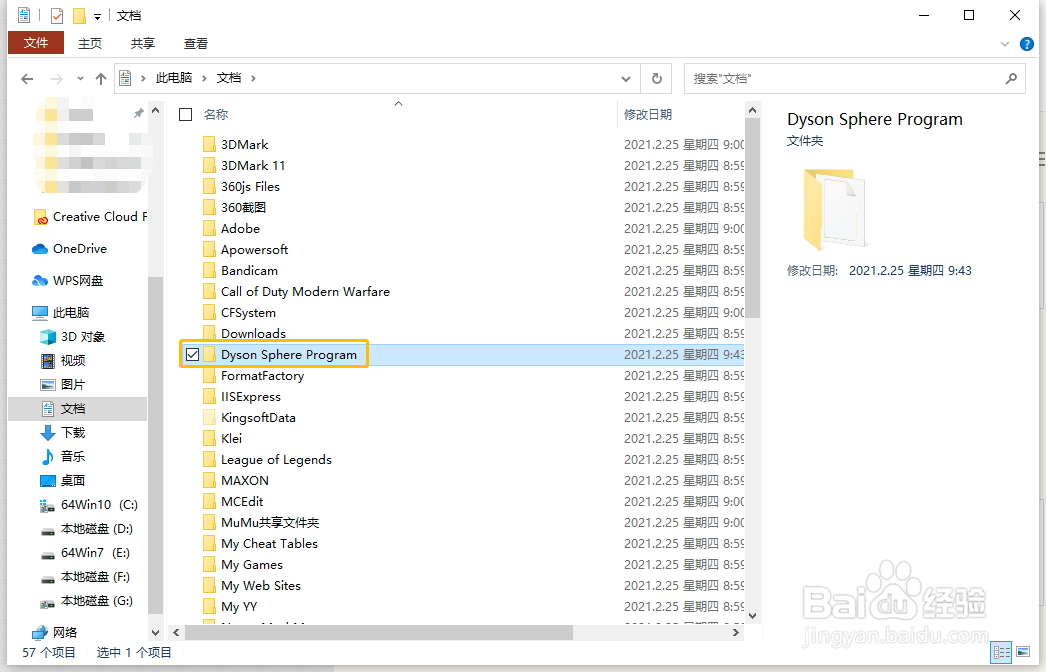Image resolution: width=1046 pixels, height=672 pixels.
Task: Select the KingsoftData folder icon
Action: point(209,418)
